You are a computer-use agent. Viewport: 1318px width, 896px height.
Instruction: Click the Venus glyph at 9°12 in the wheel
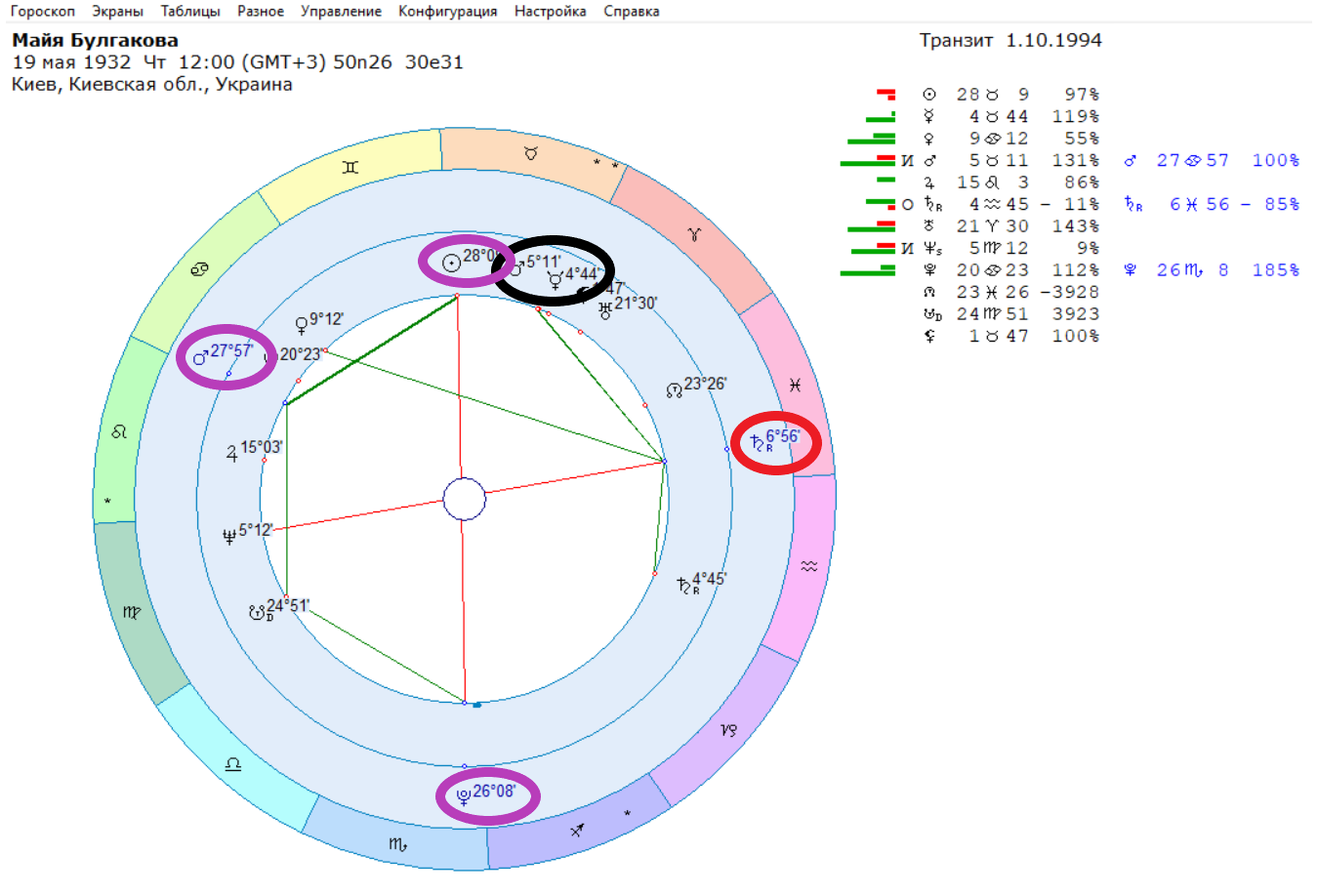pyautogui.click(x=302, y=326)
